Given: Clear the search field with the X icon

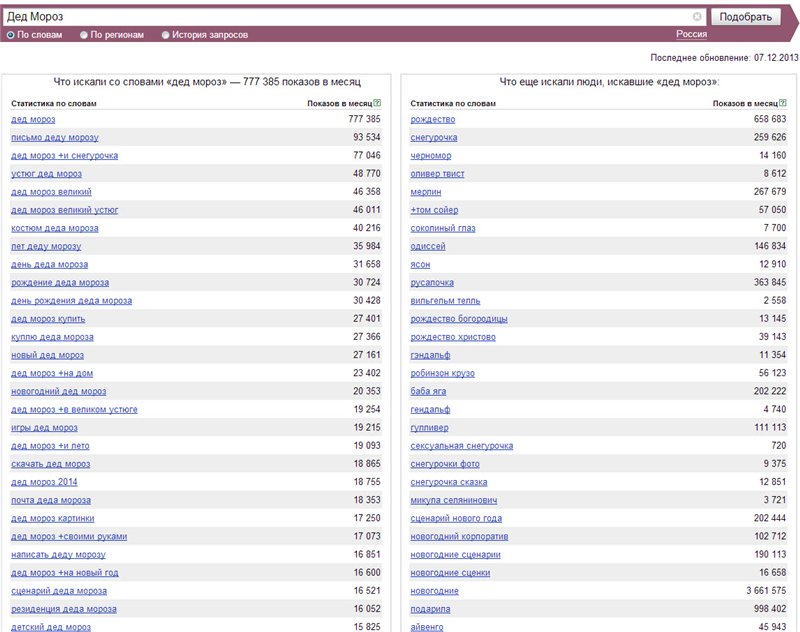Looking at the screenshot, I should coord(696,16).
